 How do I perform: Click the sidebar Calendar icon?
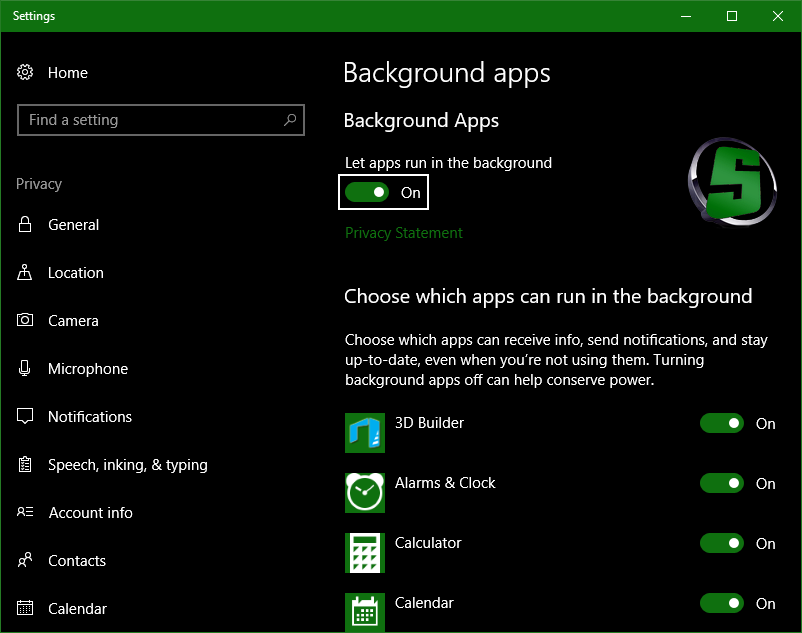coord(25,608)
